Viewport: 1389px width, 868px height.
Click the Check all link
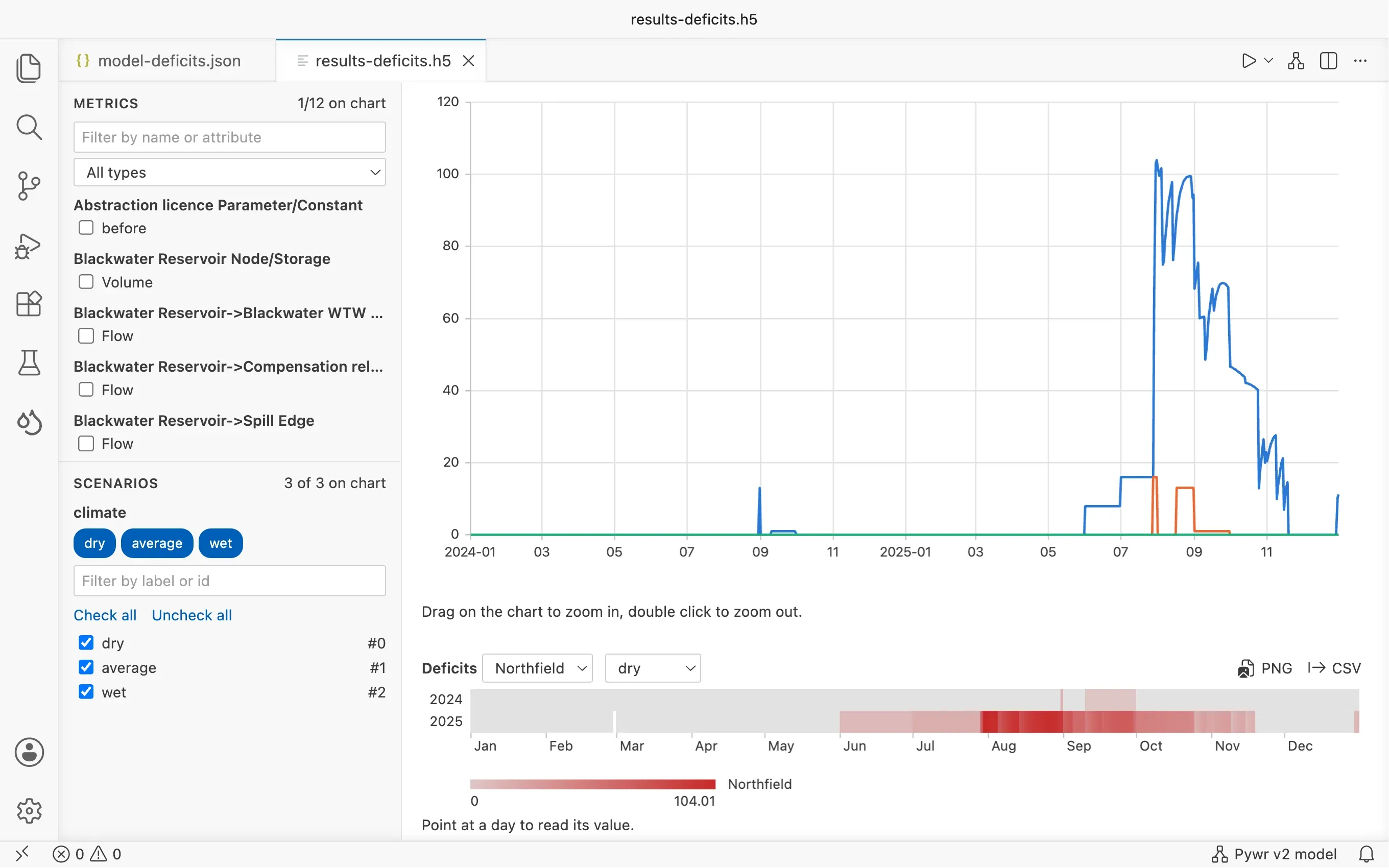point(105,615)
